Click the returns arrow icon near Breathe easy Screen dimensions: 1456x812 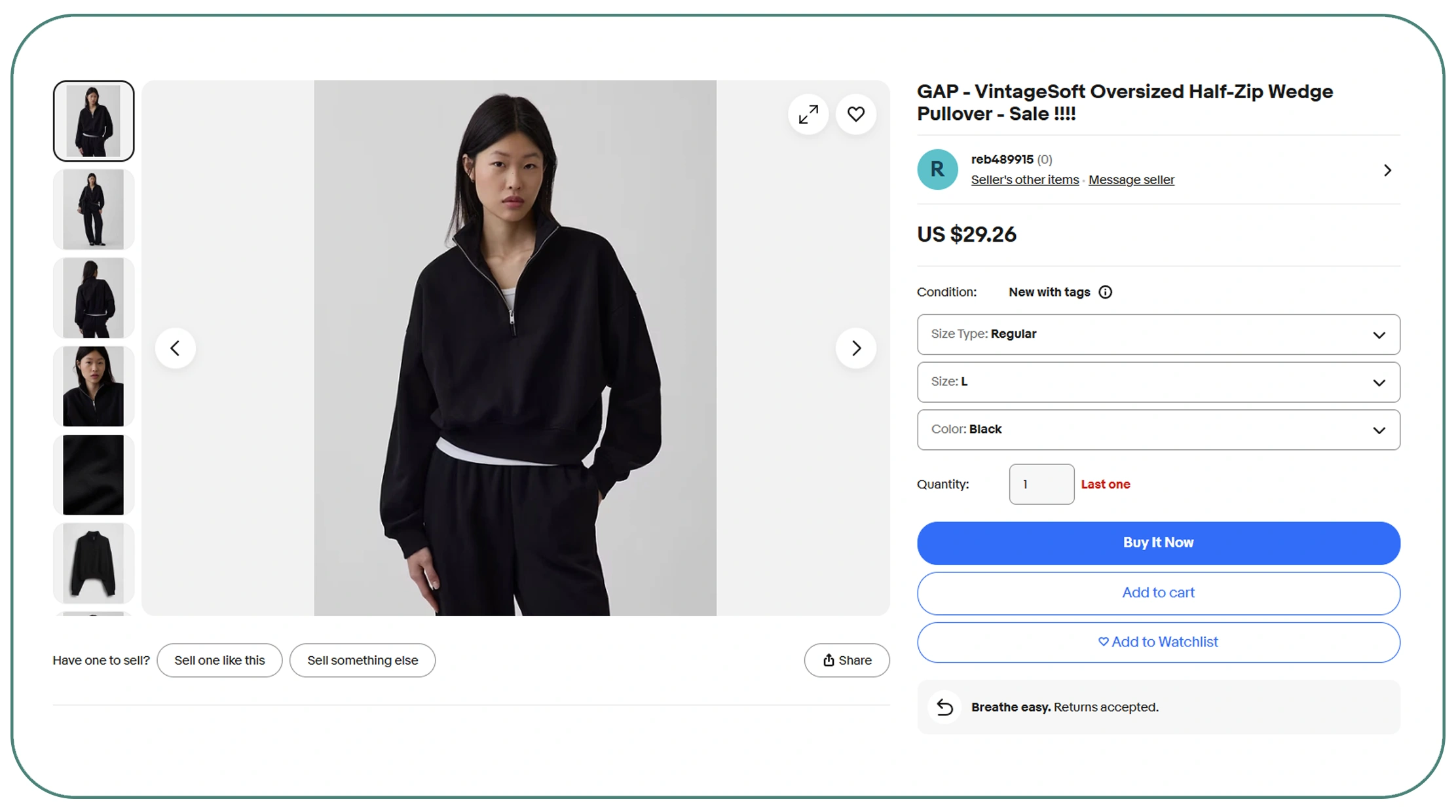click(944, 707)
